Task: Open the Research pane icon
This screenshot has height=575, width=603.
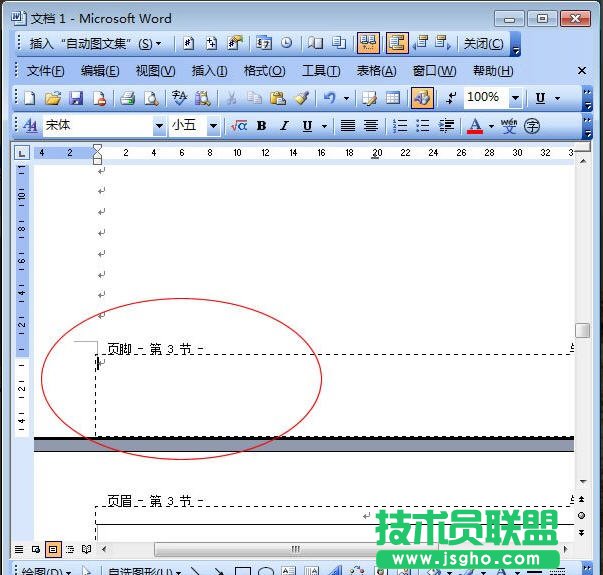Action: pyautogui.click(x=202, y=98)
